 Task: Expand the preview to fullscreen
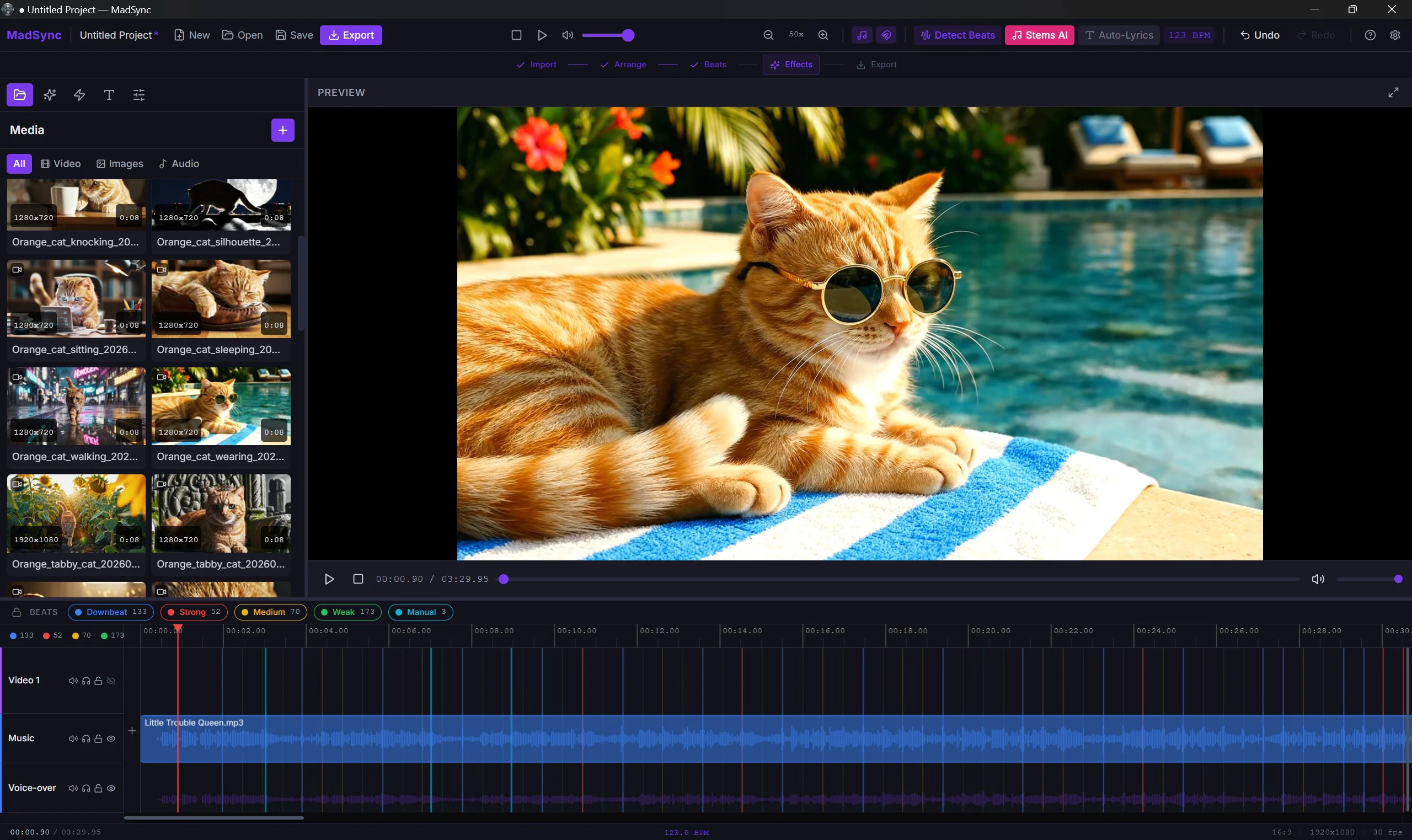point(1393,92)
